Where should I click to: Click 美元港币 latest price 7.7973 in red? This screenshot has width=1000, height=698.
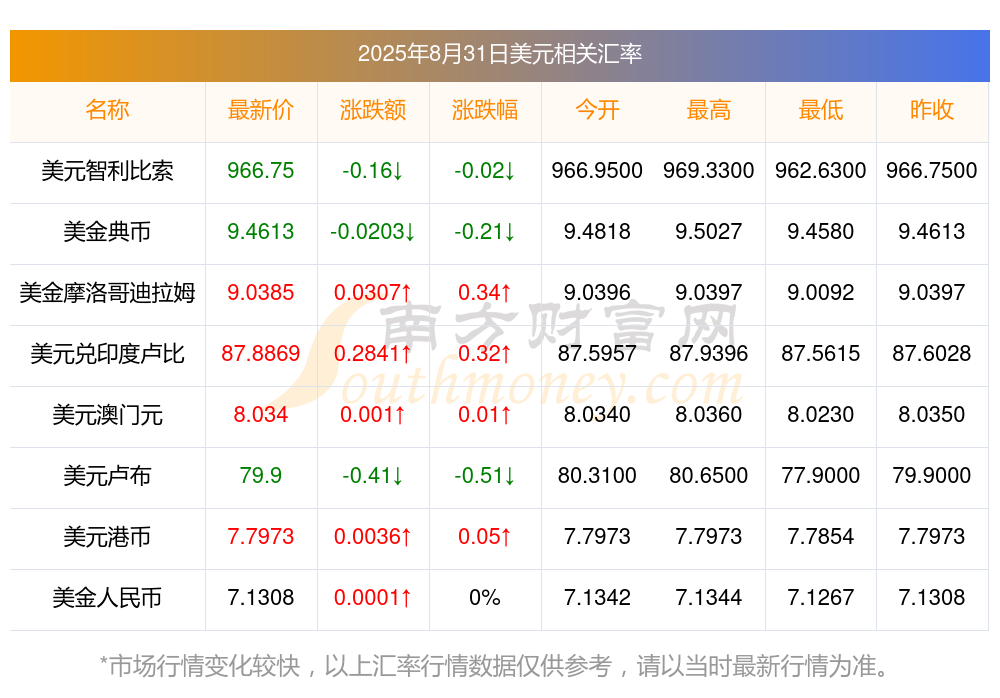261,537
